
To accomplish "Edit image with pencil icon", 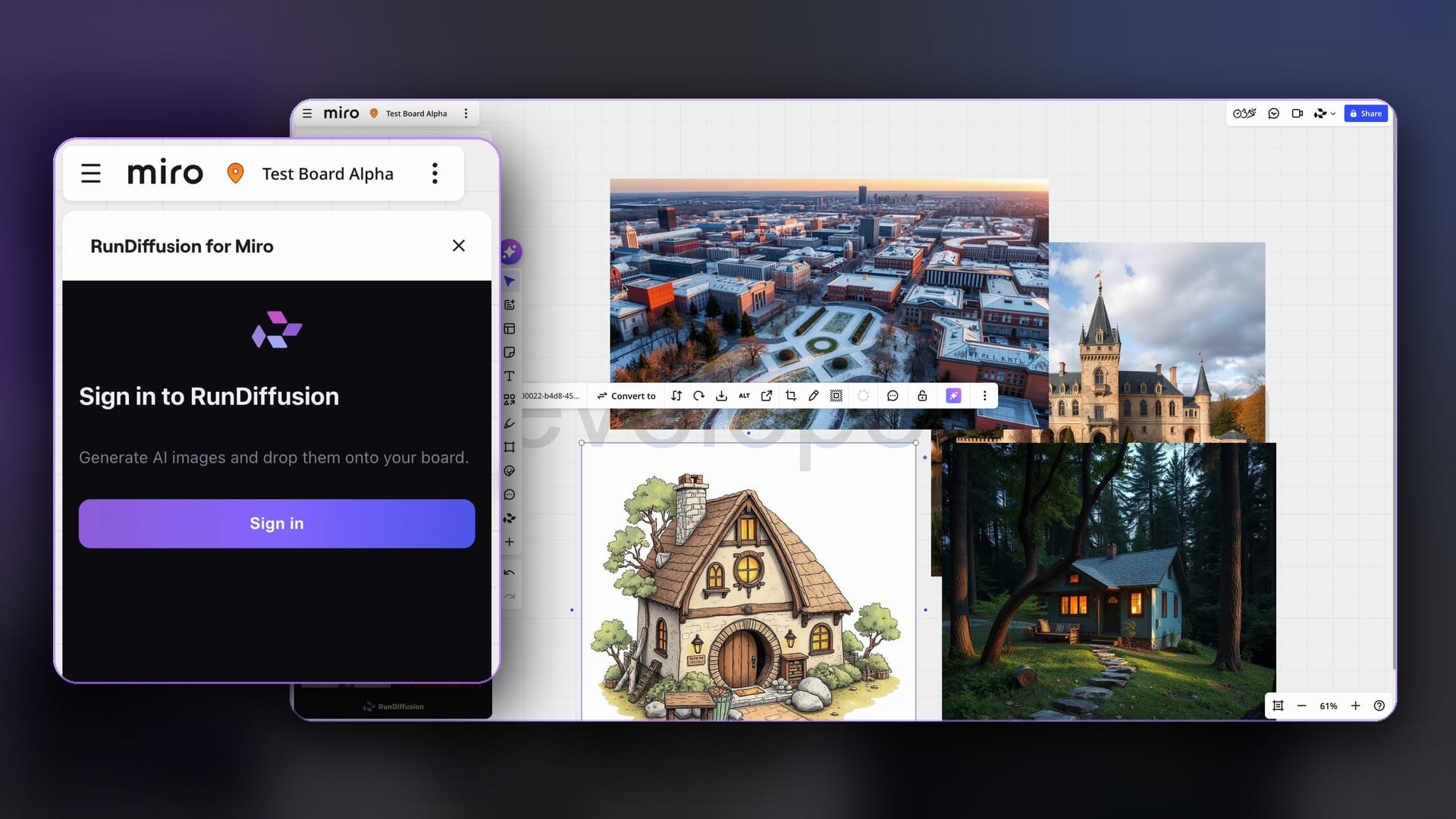I will (814, 396).
